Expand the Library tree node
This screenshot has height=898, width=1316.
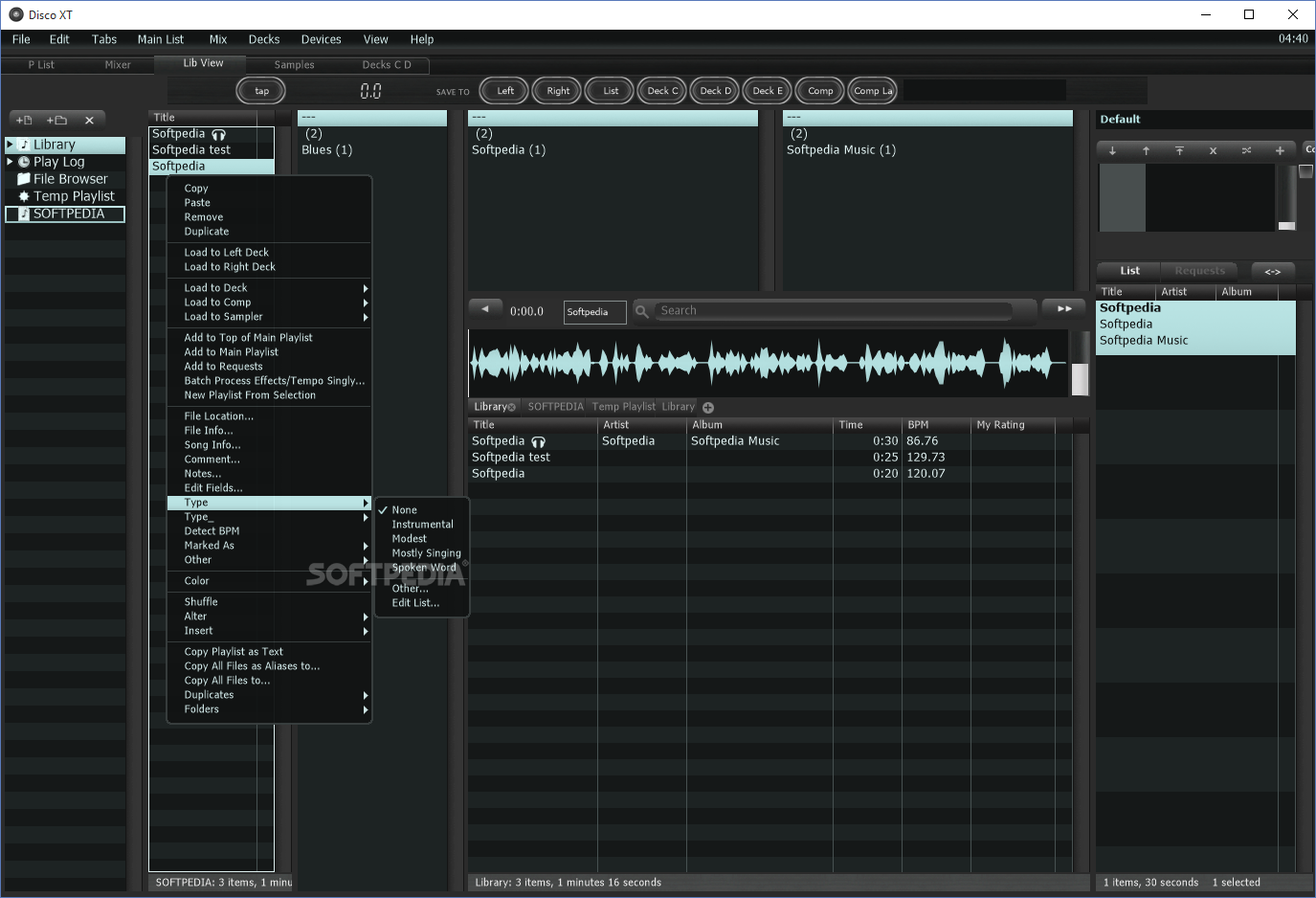(11, 145)
